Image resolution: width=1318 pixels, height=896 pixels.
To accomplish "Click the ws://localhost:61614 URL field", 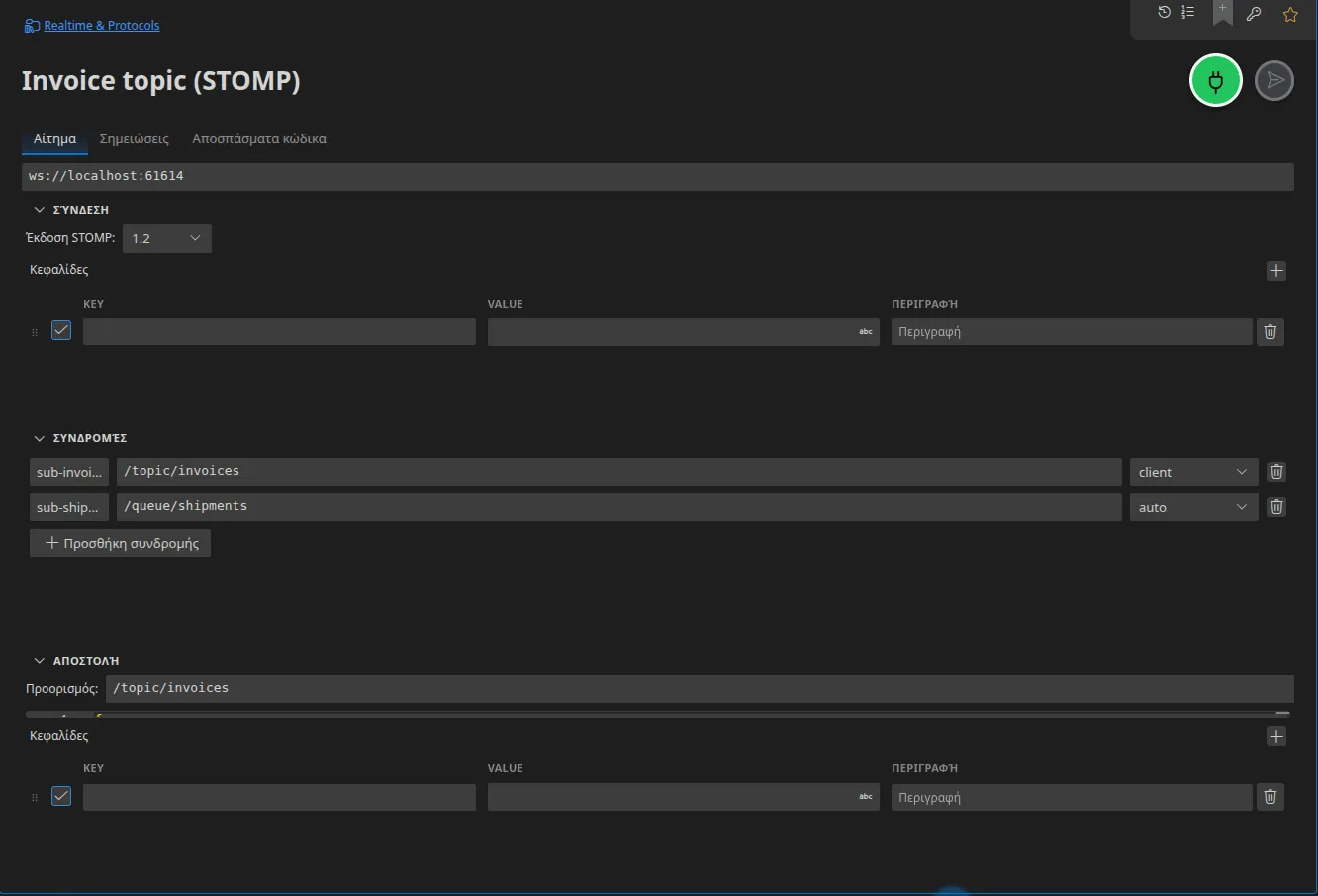I will click(x=658, y=176).
